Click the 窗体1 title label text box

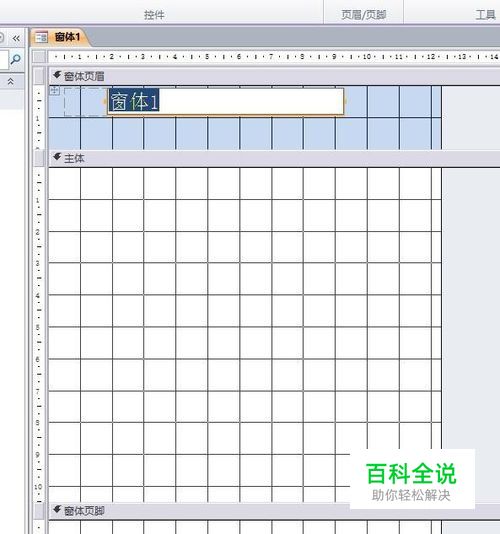226,101
